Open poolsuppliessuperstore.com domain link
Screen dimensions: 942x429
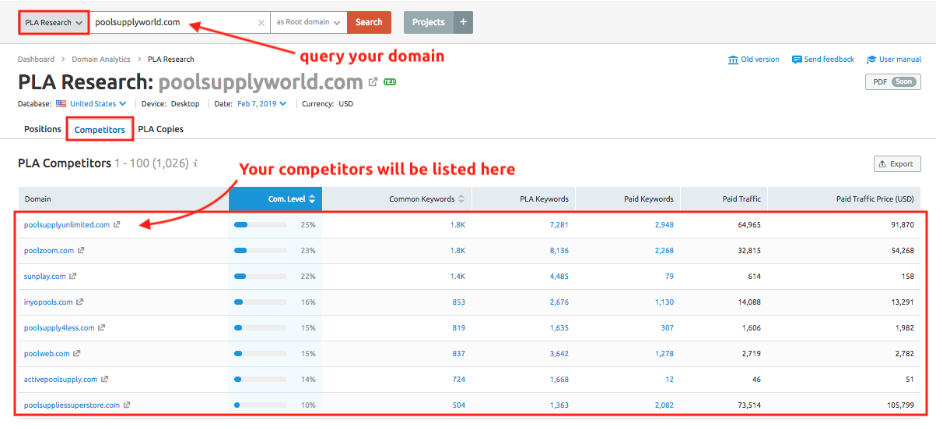[71, 406]
